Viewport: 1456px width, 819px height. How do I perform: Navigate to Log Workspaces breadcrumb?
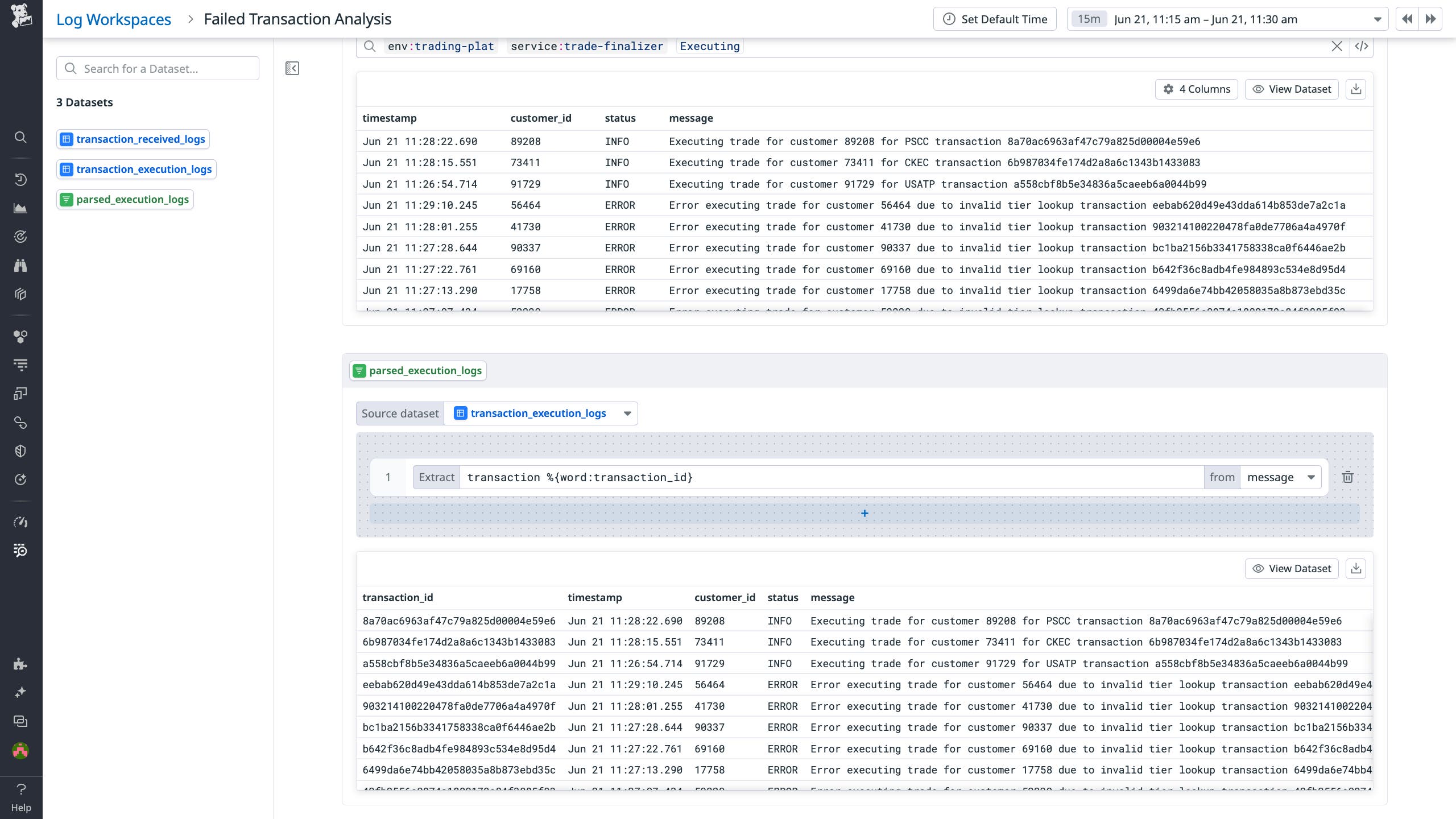tap(113, 19)
